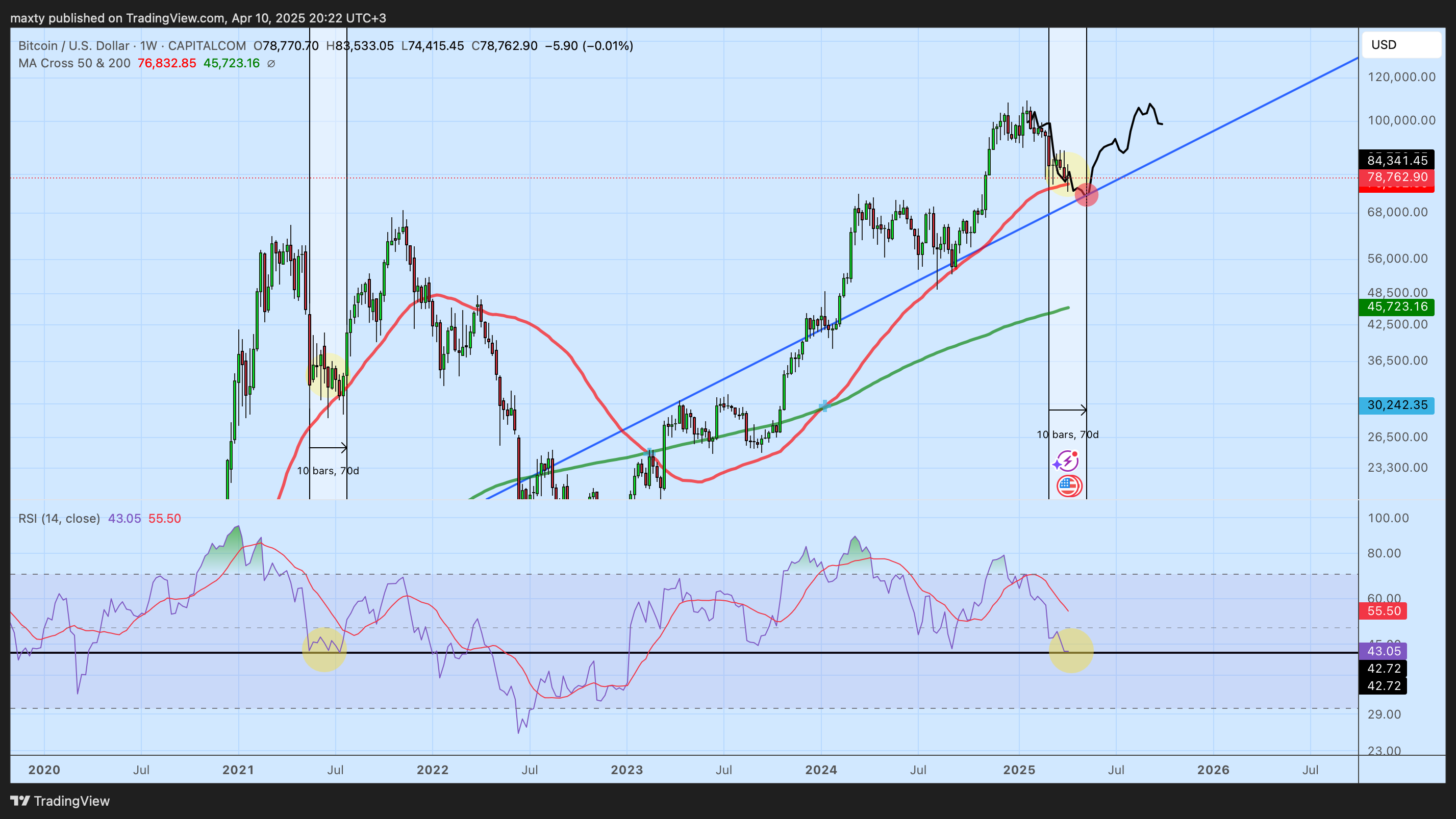Click the red circle marker on the trendline

click(x=1086, y=195)
